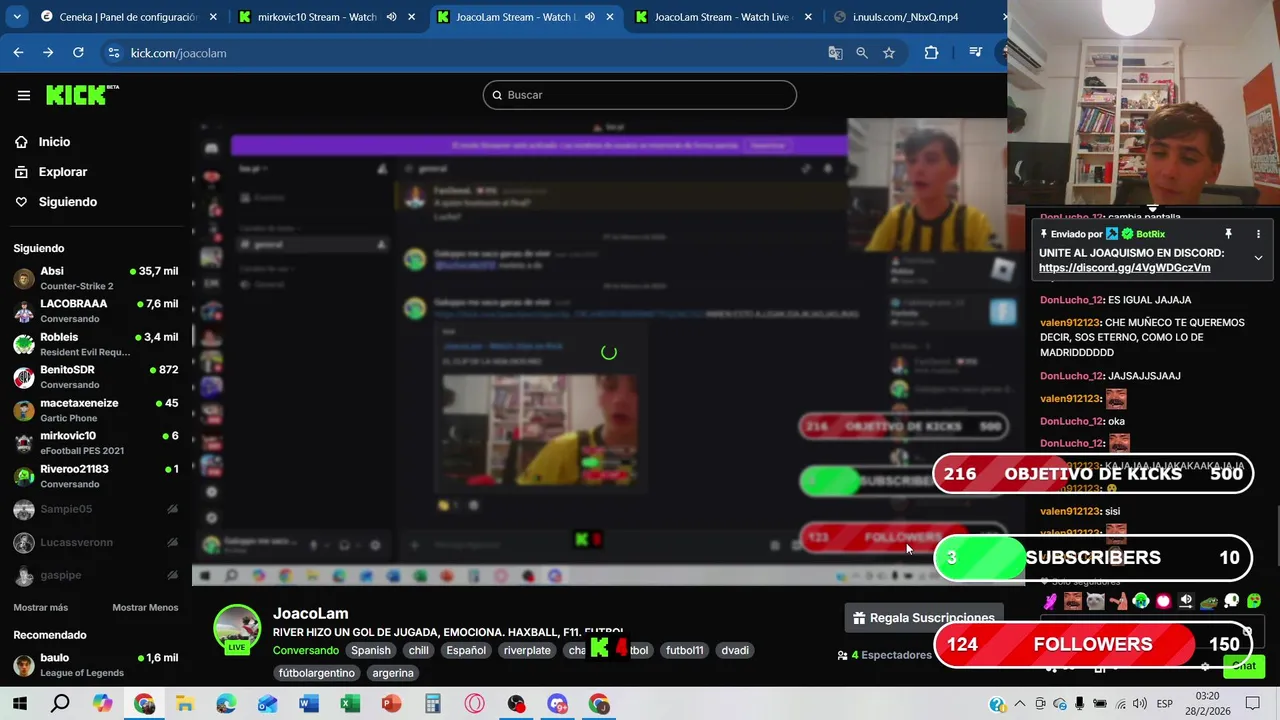This screenshot has height=720, width=1280.
Task: Open Absi's channel from following list
Action: (x=96, y=278)
